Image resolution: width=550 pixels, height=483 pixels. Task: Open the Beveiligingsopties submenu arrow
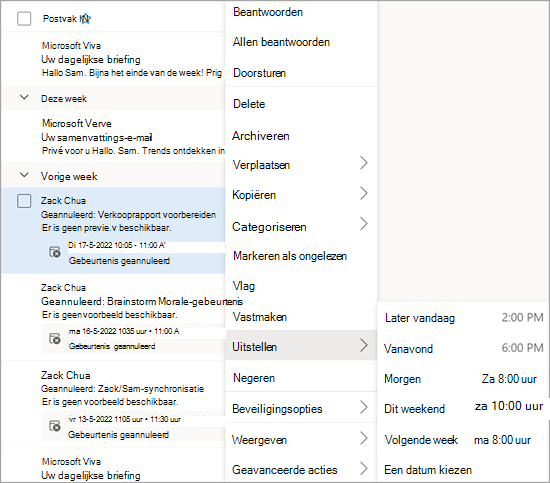(364, 407)
